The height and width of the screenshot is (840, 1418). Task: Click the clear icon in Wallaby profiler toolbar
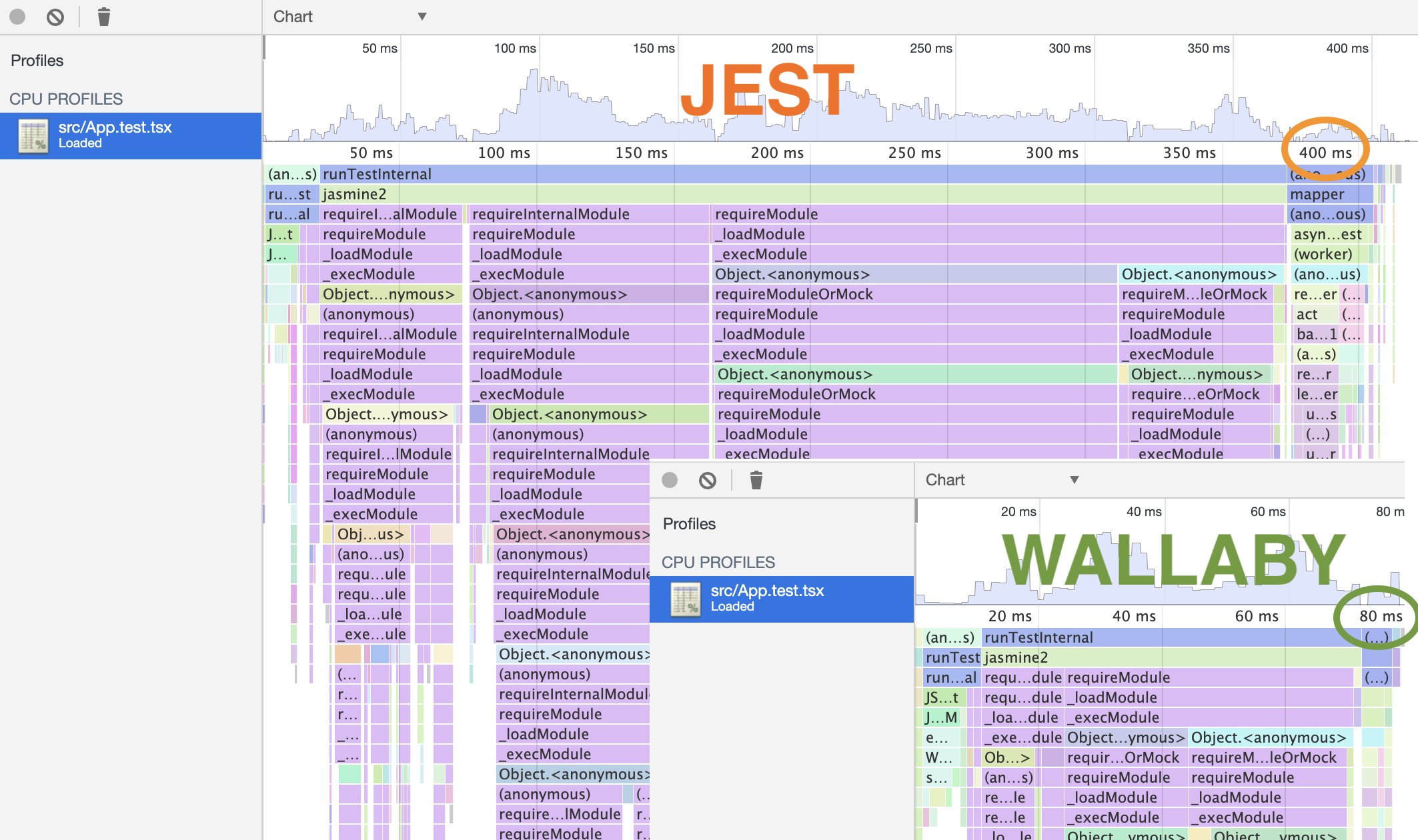(708, 480)
